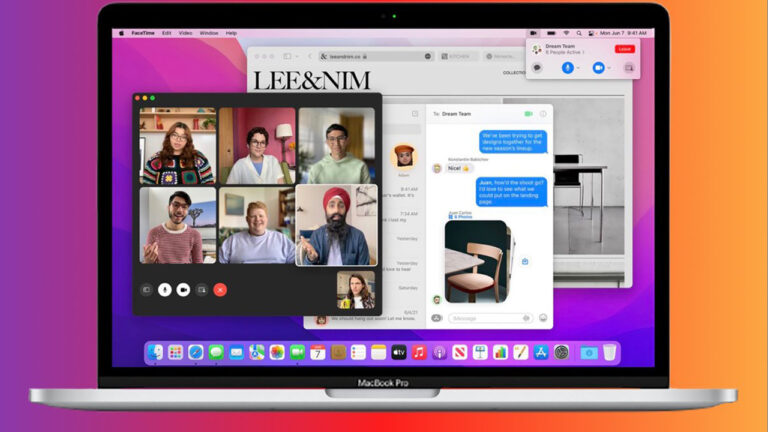Open the Video menu
Screen dimensions: 768x432
185,33
